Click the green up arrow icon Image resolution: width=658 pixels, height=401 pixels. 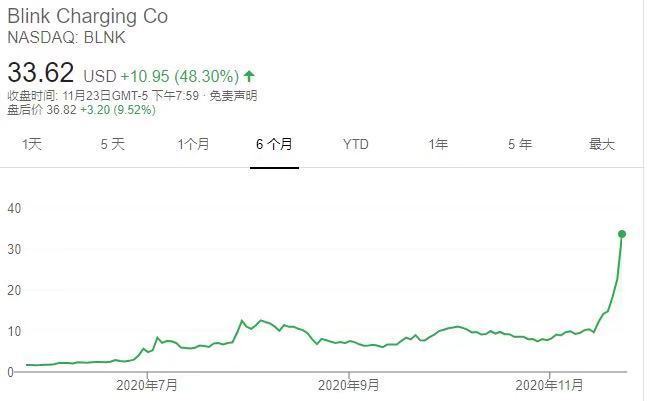[249, 76]
